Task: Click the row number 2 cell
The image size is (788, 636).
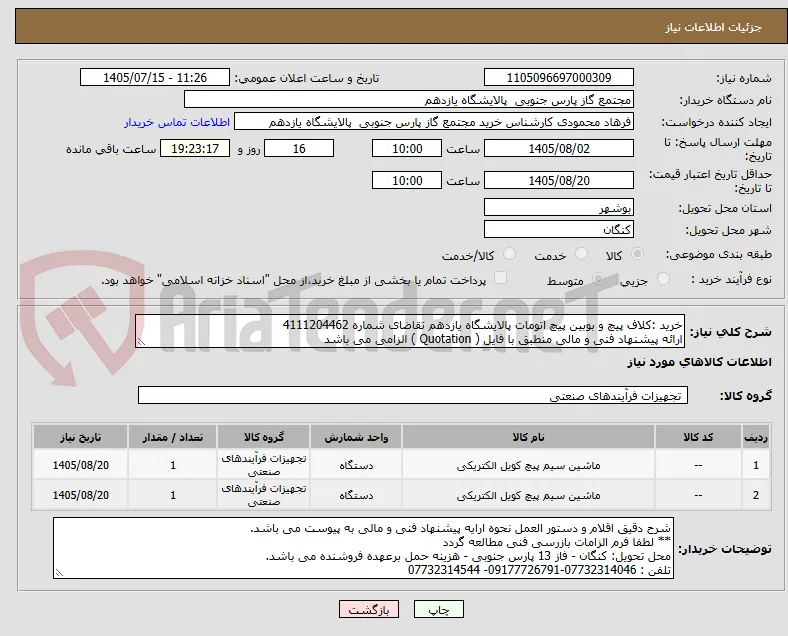Action: tap(755, 495)
